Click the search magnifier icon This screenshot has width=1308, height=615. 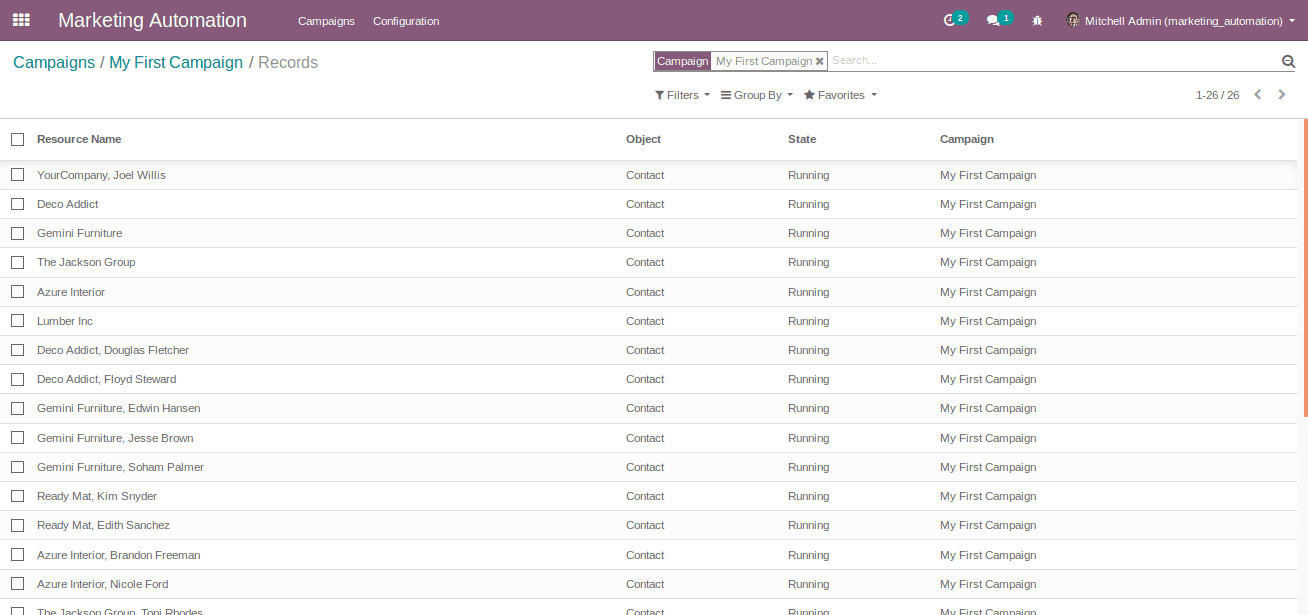point(1289,61)
